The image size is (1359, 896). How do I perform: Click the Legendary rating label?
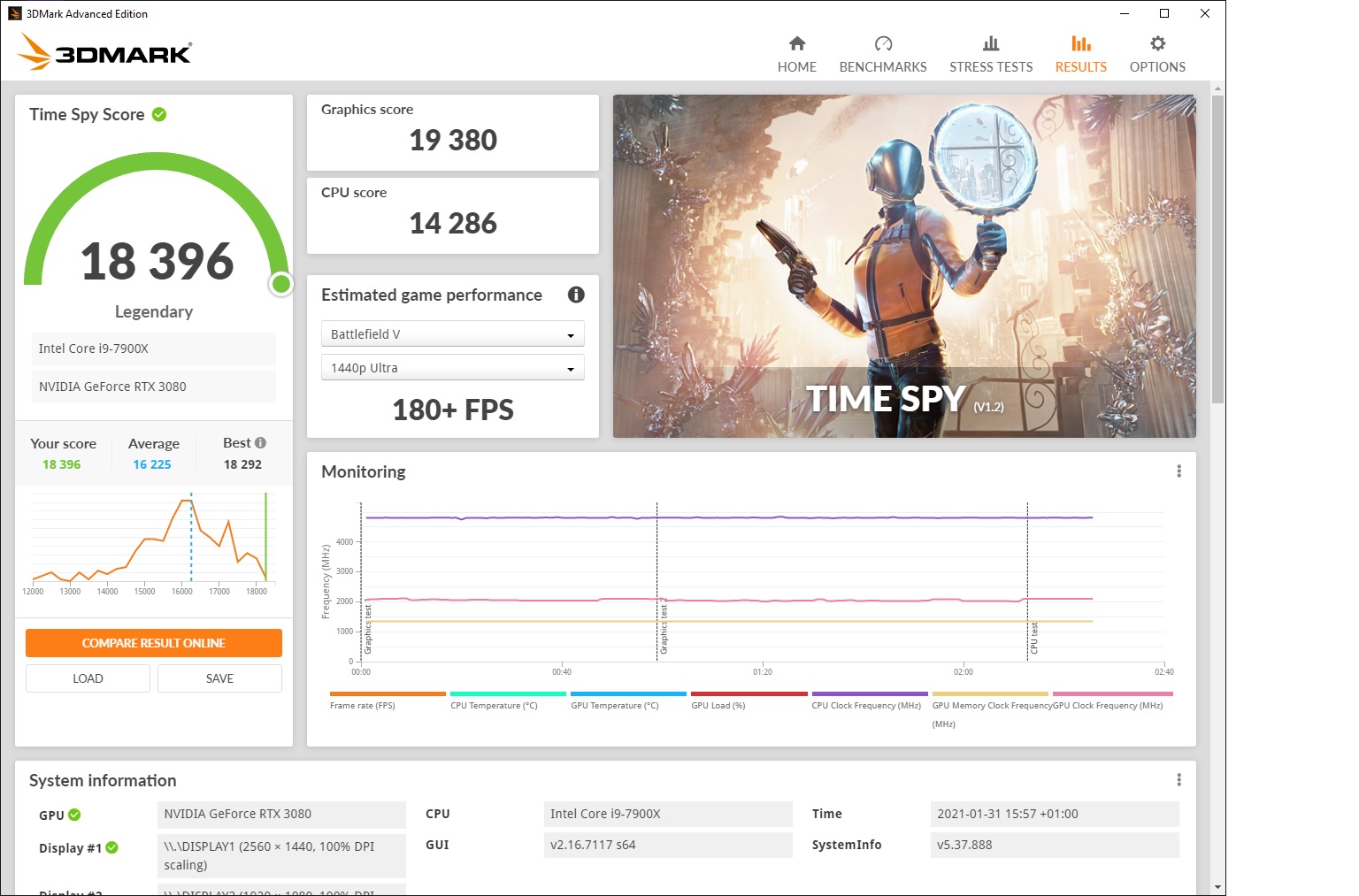pos(154,311)
